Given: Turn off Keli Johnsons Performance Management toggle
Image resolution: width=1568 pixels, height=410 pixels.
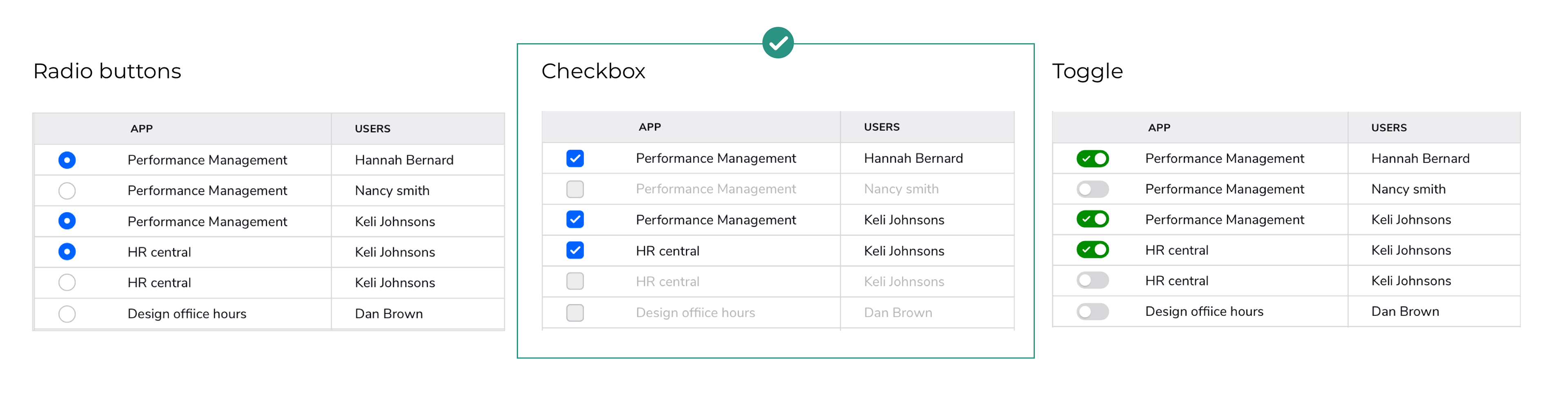Looking at the screenshot, I should click(1092, 219).
